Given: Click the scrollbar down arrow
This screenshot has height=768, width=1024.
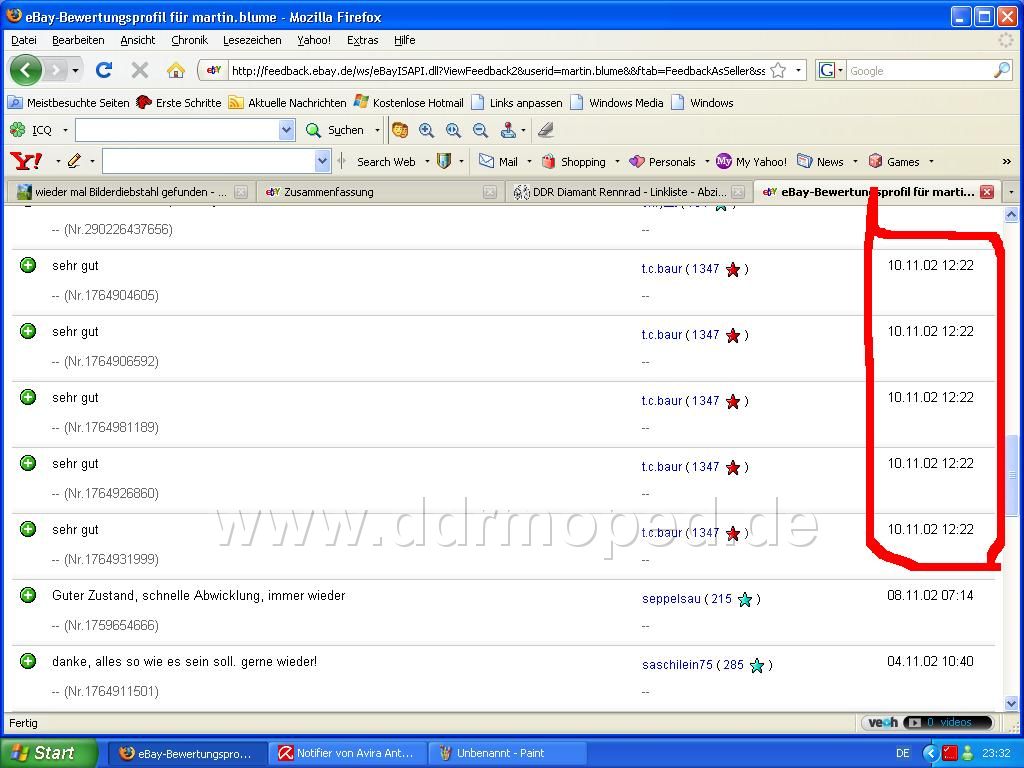Looking at the screenshot, I should (x=1011, y=703).
